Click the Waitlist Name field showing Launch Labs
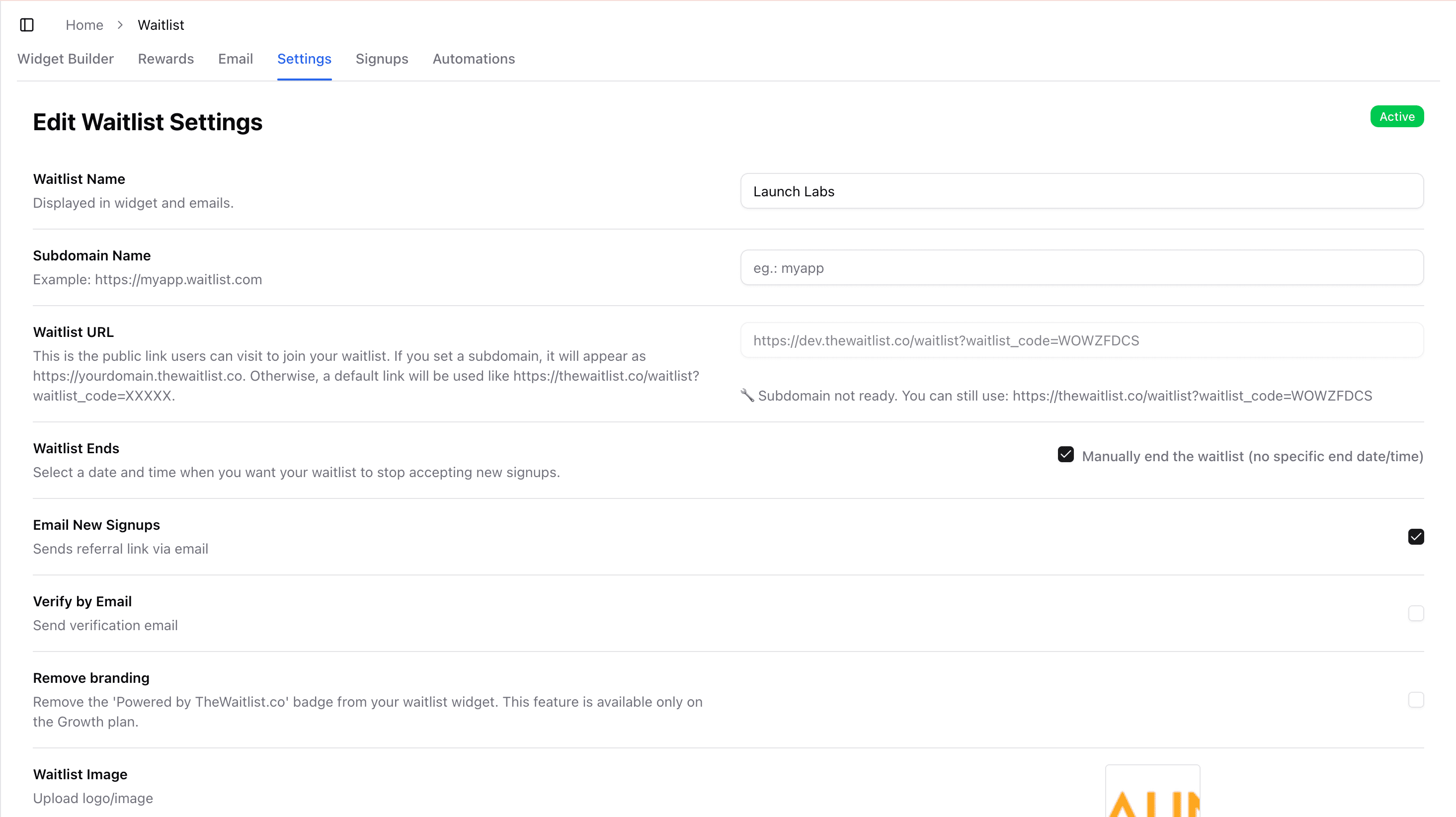This screenshot has height=817, width=1456. (1081, 191)
